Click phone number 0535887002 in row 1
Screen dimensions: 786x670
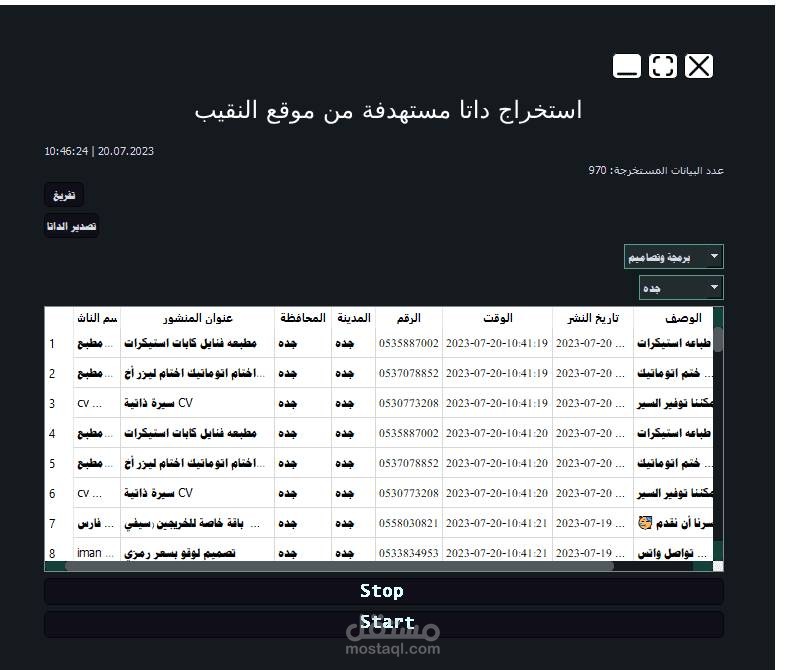point(409,343)
